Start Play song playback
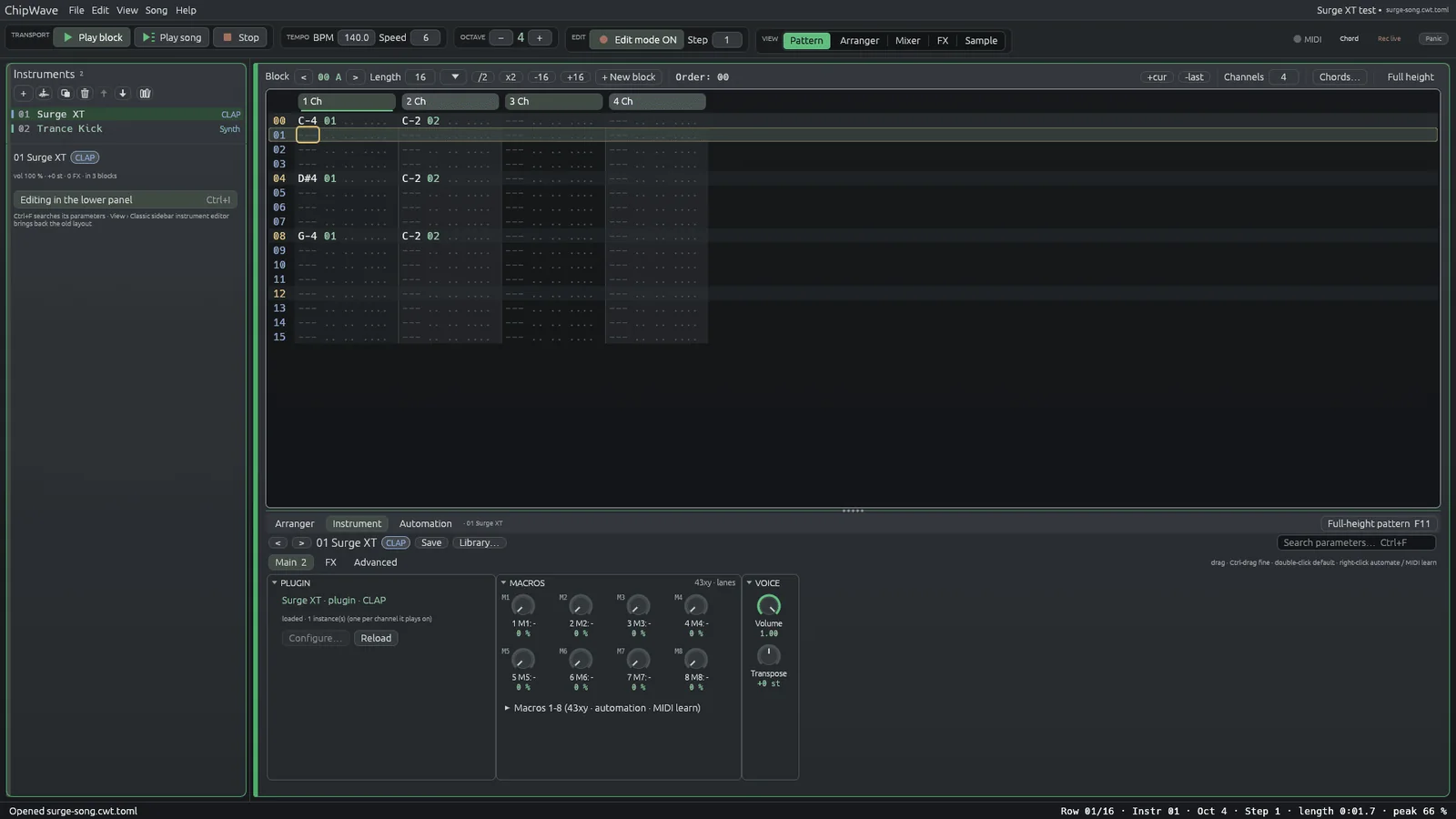 pos(172,37)
